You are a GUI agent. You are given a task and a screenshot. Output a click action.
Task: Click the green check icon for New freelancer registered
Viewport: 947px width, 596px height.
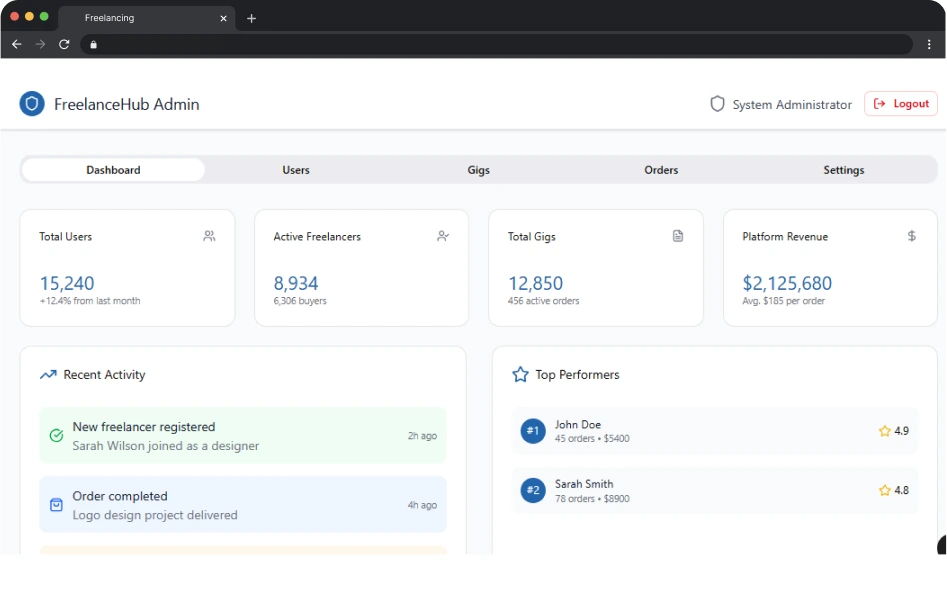pyautogui.click(x=56, y=435)
